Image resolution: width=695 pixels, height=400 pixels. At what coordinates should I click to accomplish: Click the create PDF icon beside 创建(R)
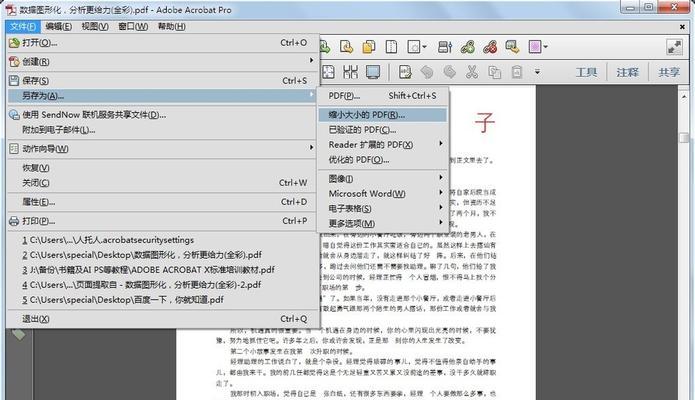(14, 62)
